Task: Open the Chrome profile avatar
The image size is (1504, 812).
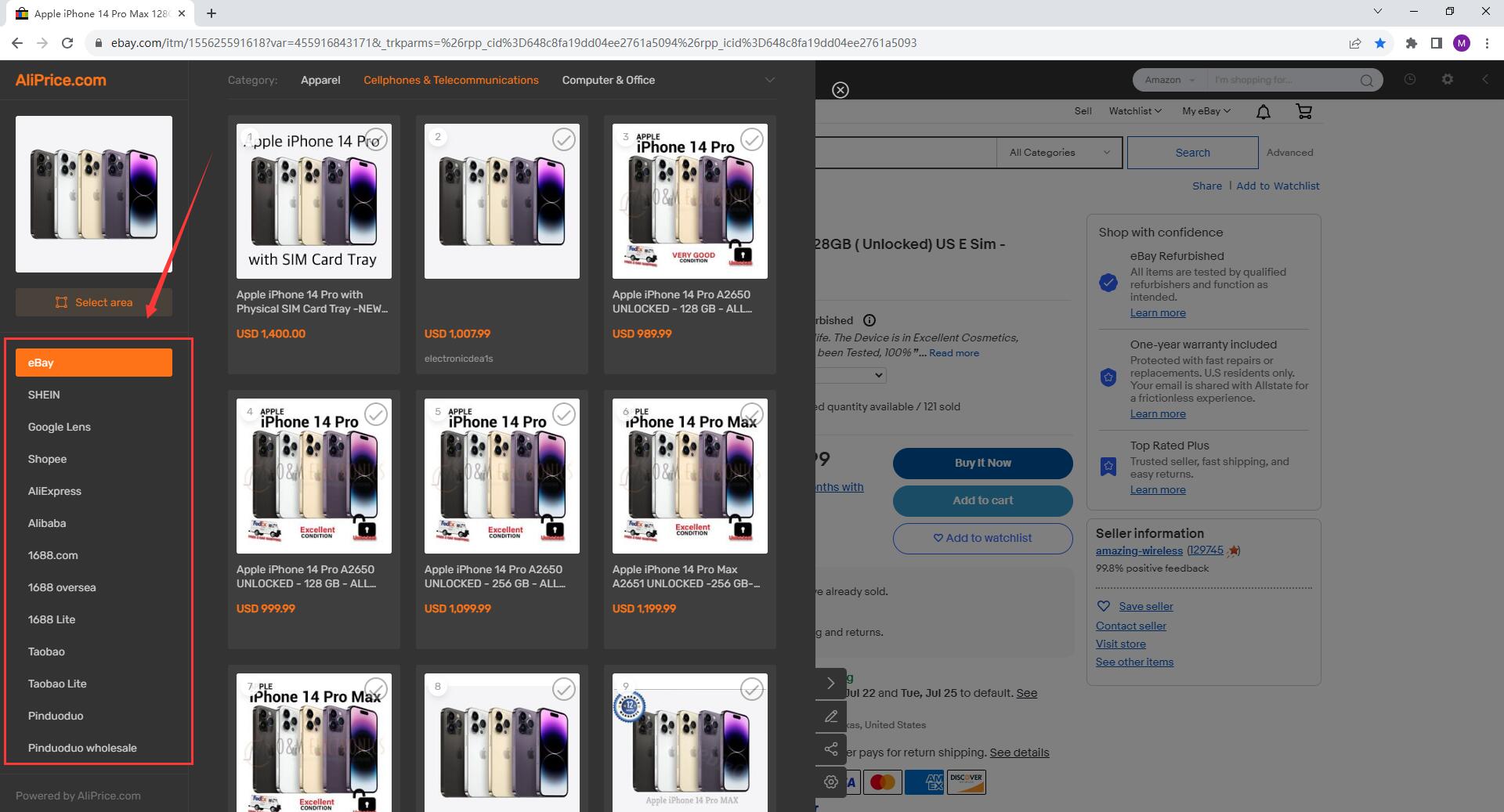Action: [x=1462, y=43]
